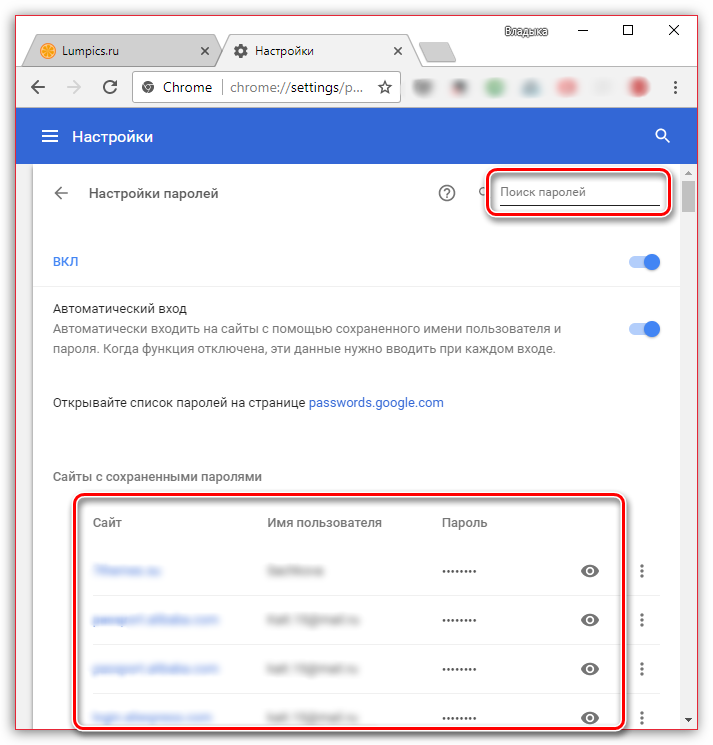Open more actions for fourth saved password

642,717
